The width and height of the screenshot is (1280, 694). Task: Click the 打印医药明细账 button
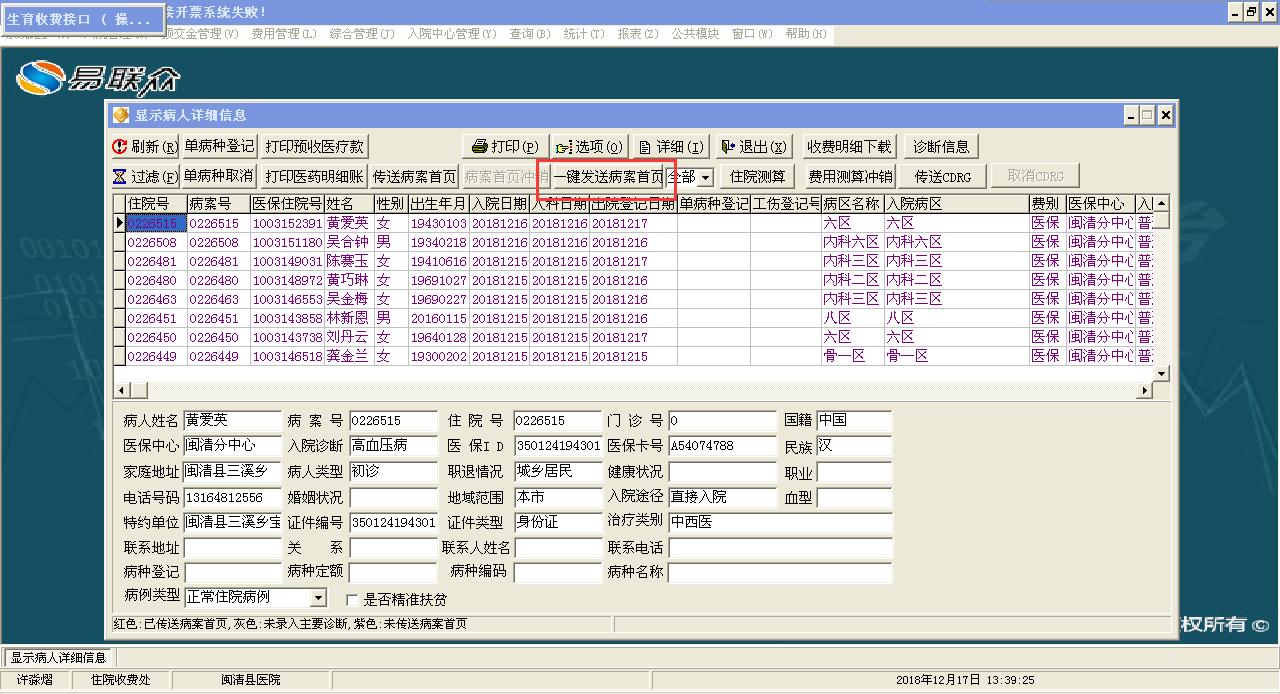(314, 177)
